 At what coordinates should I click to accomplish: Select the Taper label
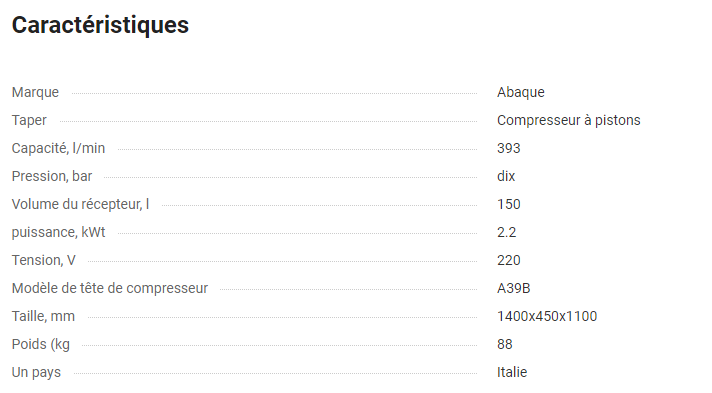(x=29, y=120)
